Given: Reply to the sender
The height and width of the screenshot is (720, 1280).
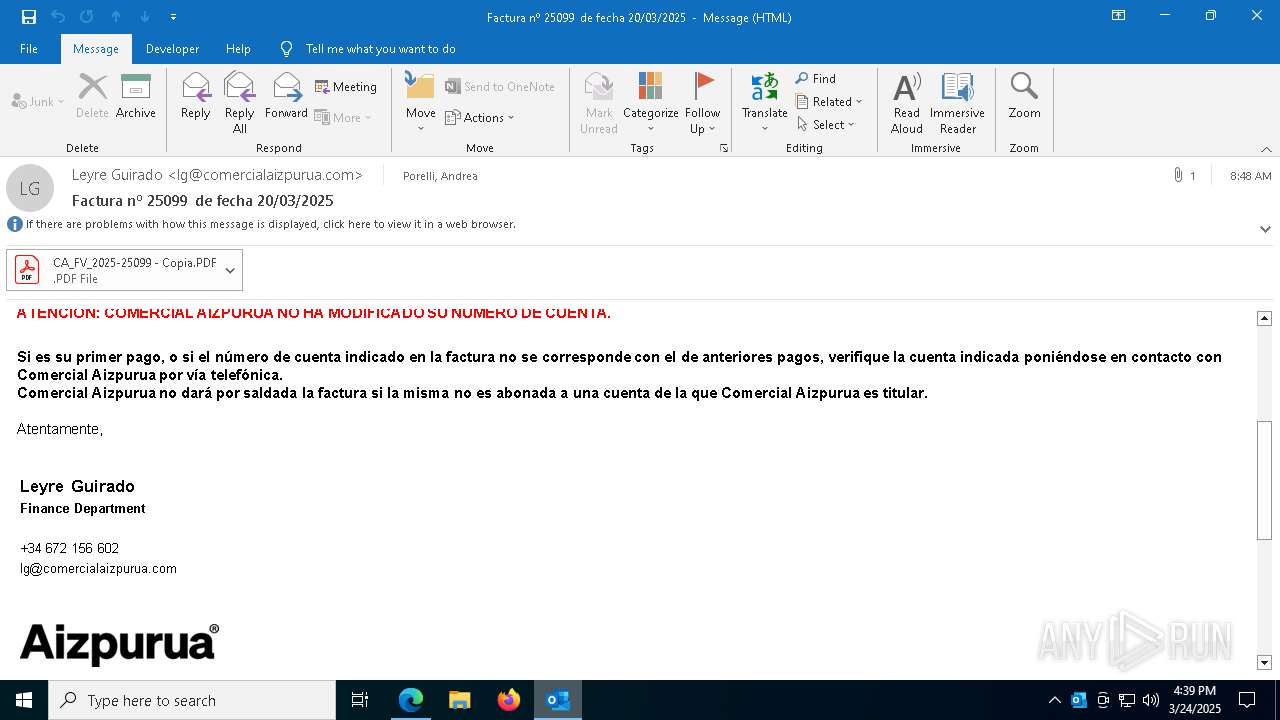Looking at the screenshot, I should point(196,96).
